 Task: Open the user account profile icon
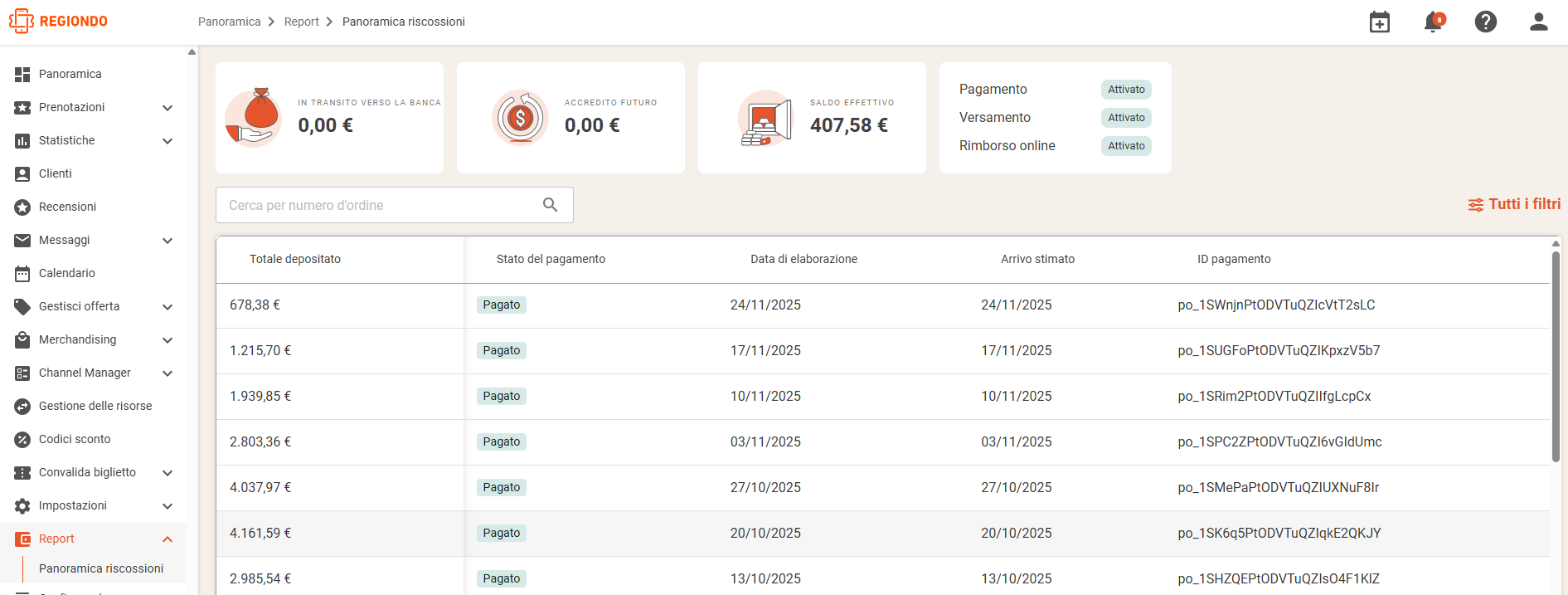pos(1539,22)
